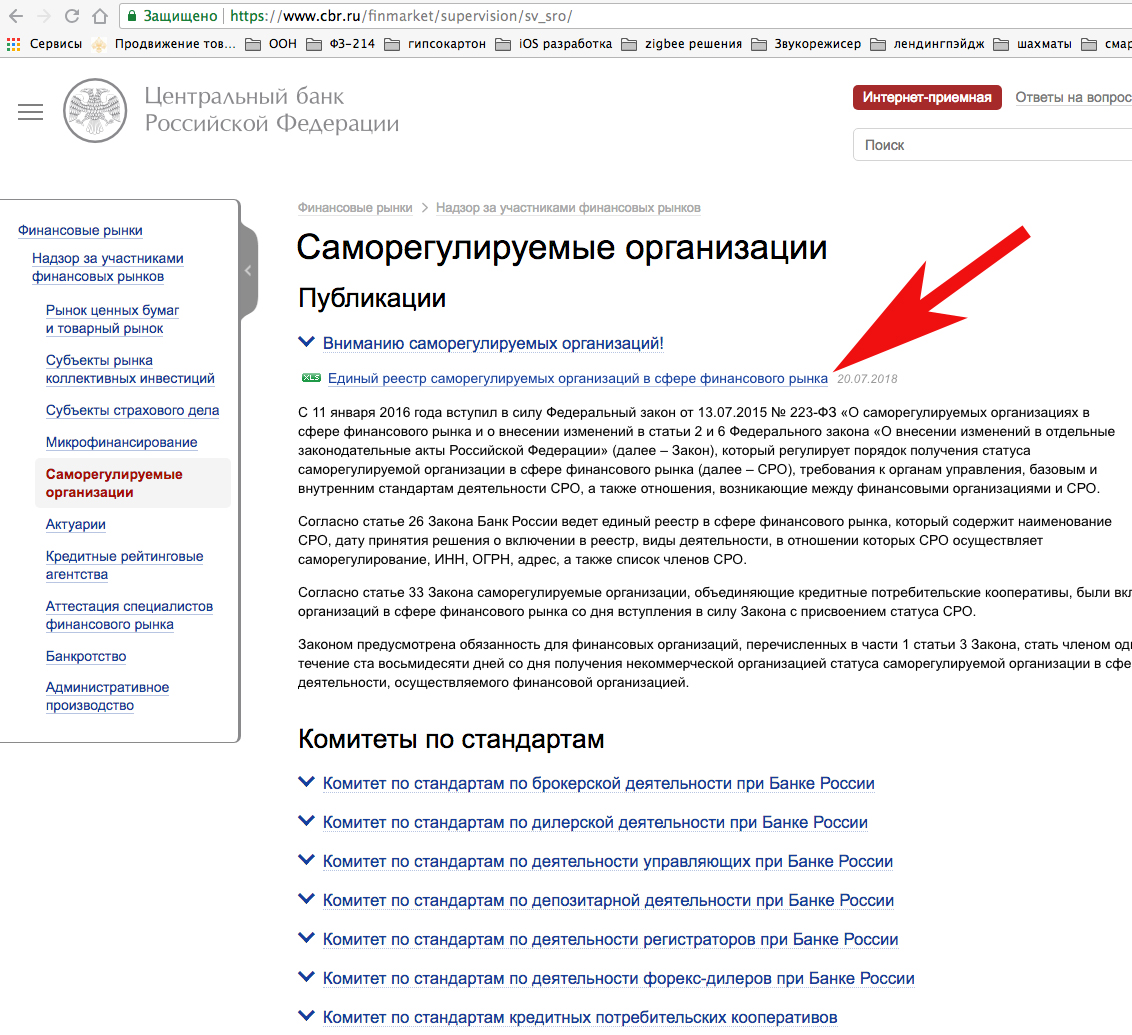Open the Звукорежисер bookmark folder
This screenshot has width=1132, height=1035.
pos(806,44)
